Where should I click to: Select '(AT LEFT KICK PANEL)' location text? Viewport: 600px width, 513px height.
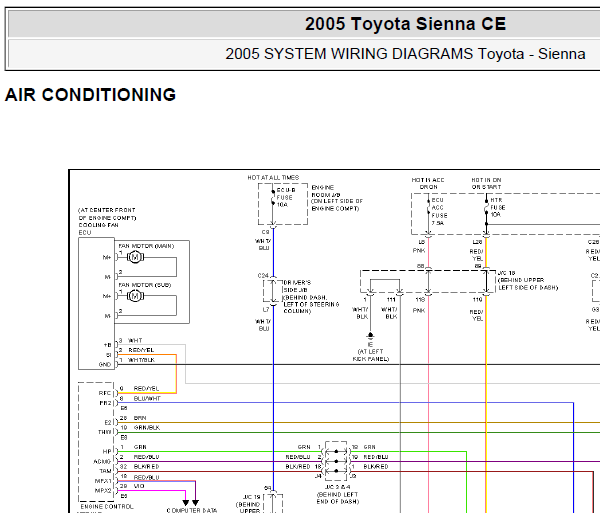(x=371, y=355)
